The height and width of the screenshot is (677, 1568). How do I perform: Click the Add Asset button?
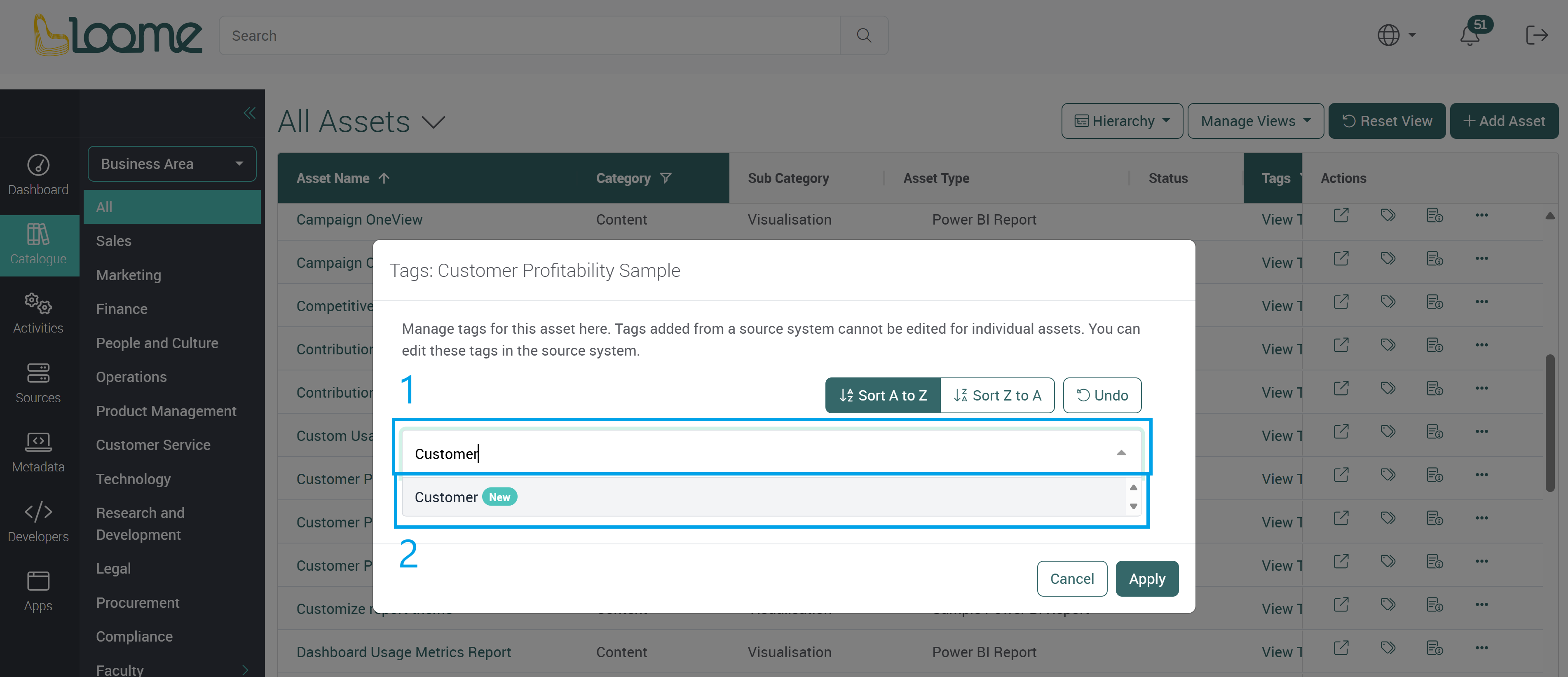(1503, 121)
